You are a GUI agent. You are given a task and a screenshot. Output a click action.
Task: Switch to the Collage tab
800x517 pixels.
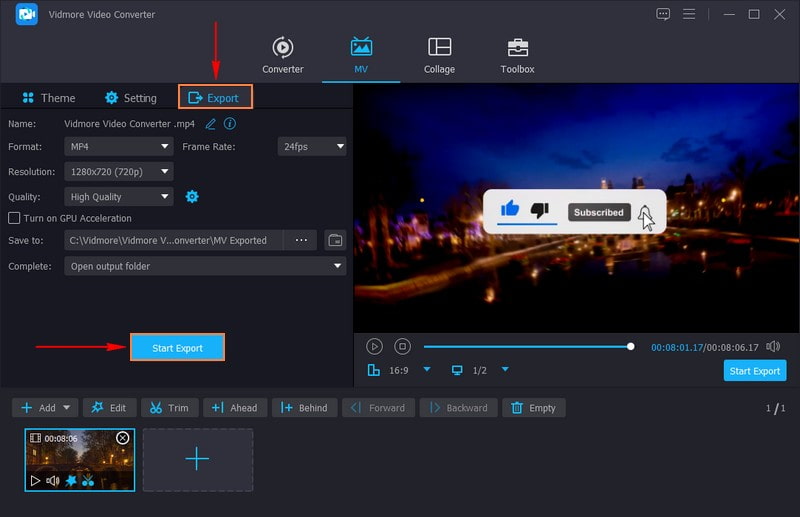[439, 55]
